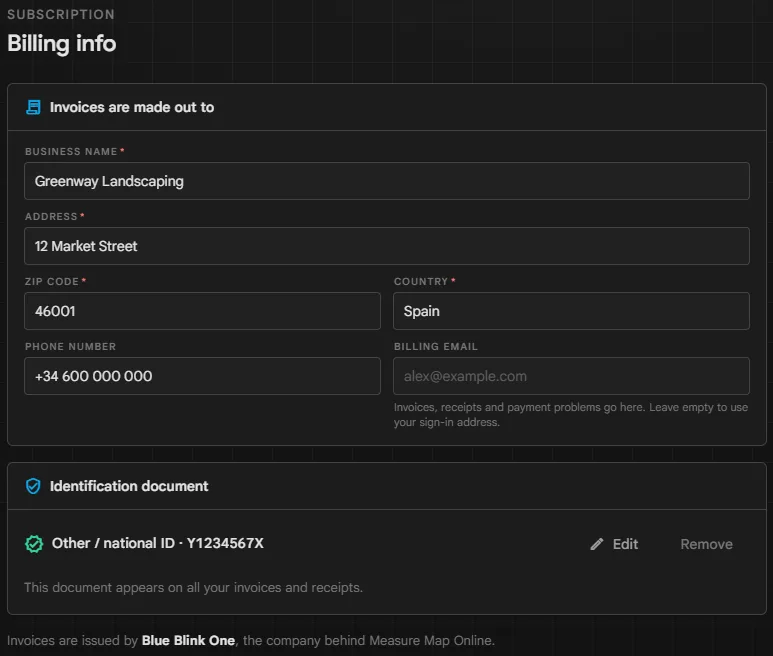Viewport: 773px width, 656px height.
Task: Click the billing email helper text
Action: point(571,414)
